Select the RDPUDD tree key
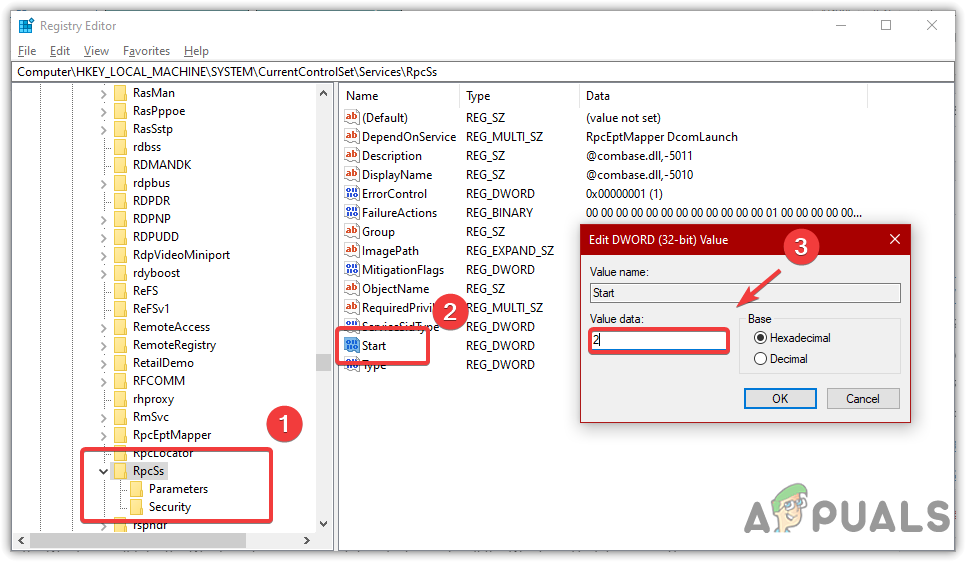The image size is (966, 562). 156,237
